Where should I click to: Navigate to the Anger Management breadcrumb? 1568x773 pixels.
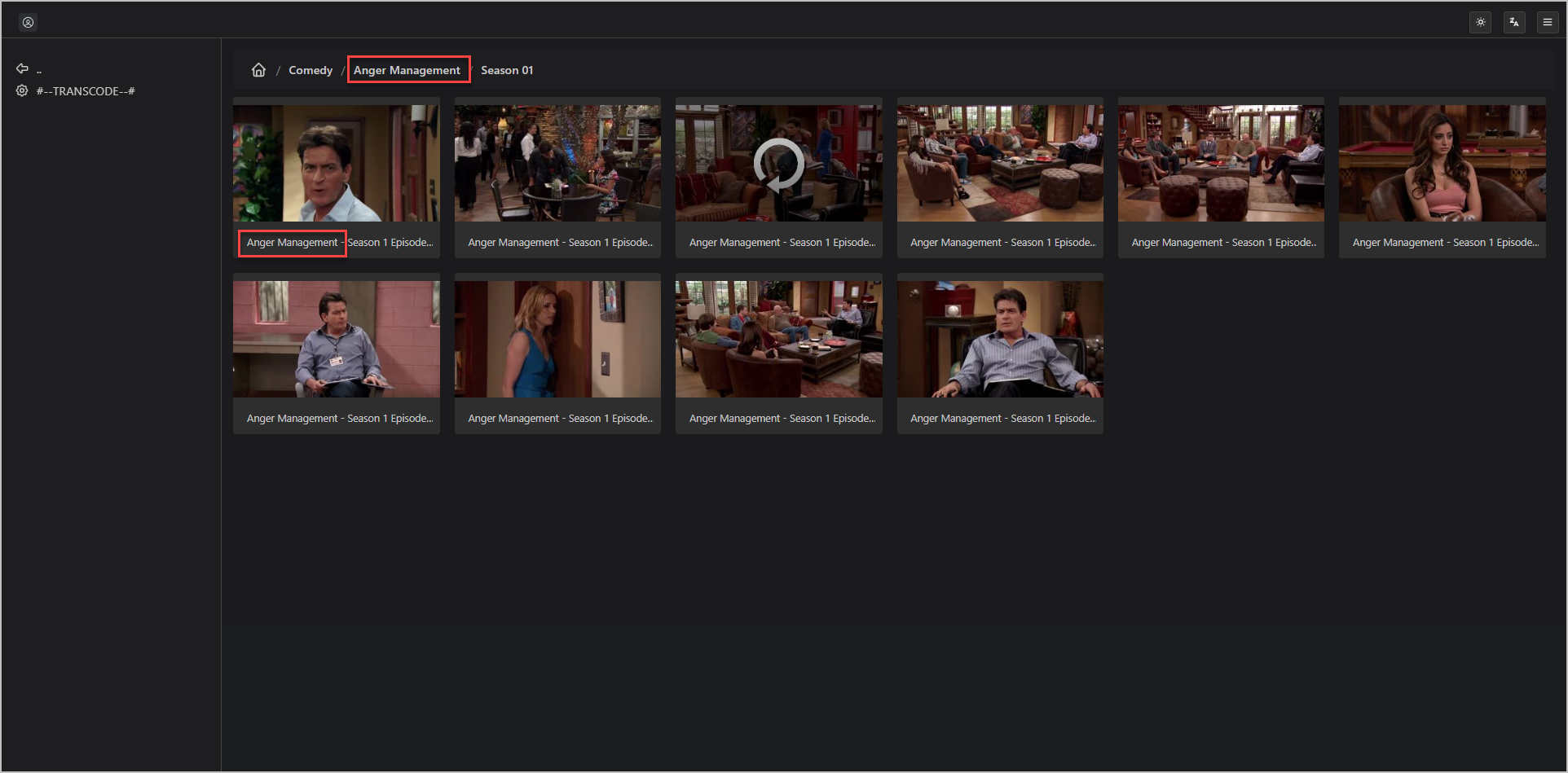click(407, 70)
